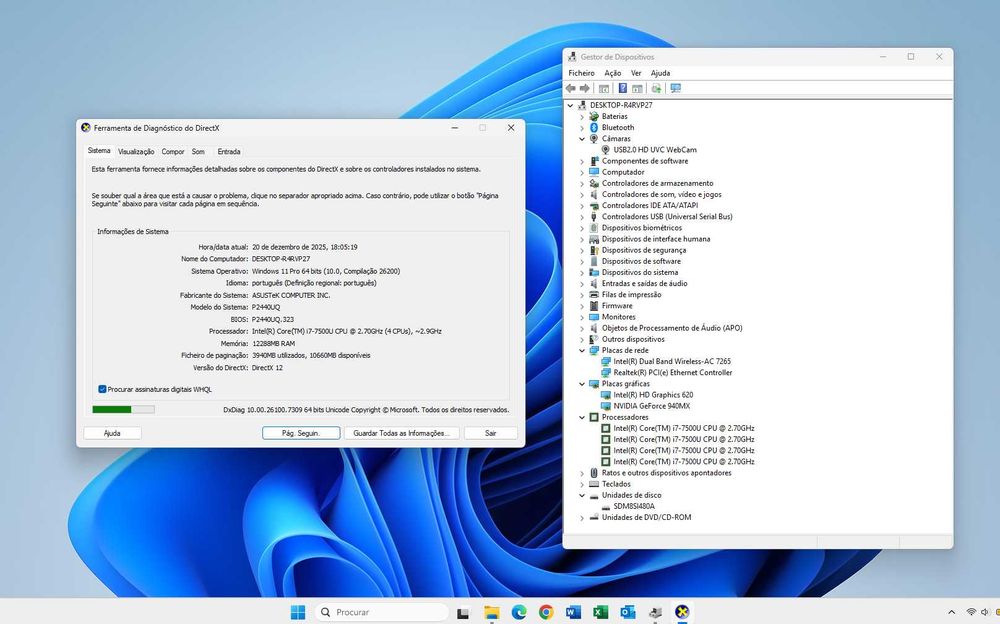This screenshot has height=624, width=1000.
Task: Click the Back arrow in Gestor de Dispositivos toolbar
Action: pos(571,88)
